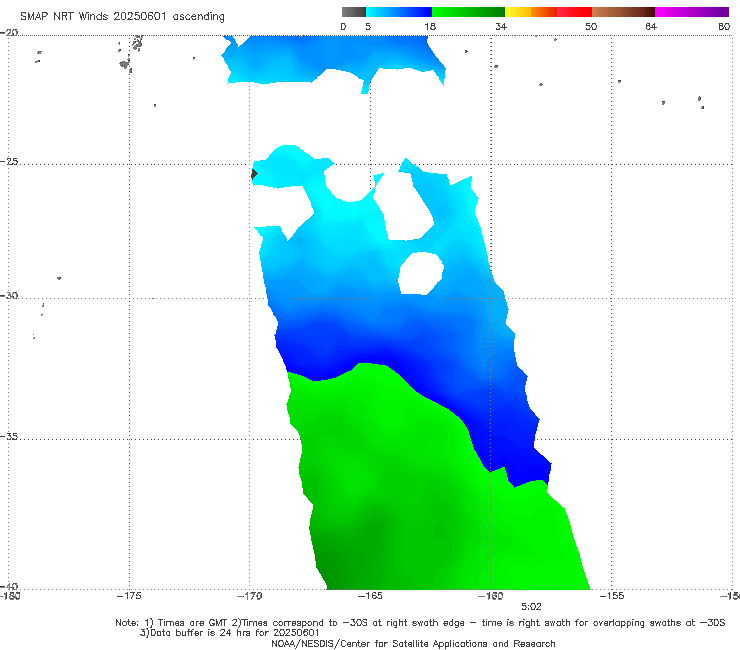Click the color bar label '5'
Screen dimensions: 740x650
tap(368, 26)
